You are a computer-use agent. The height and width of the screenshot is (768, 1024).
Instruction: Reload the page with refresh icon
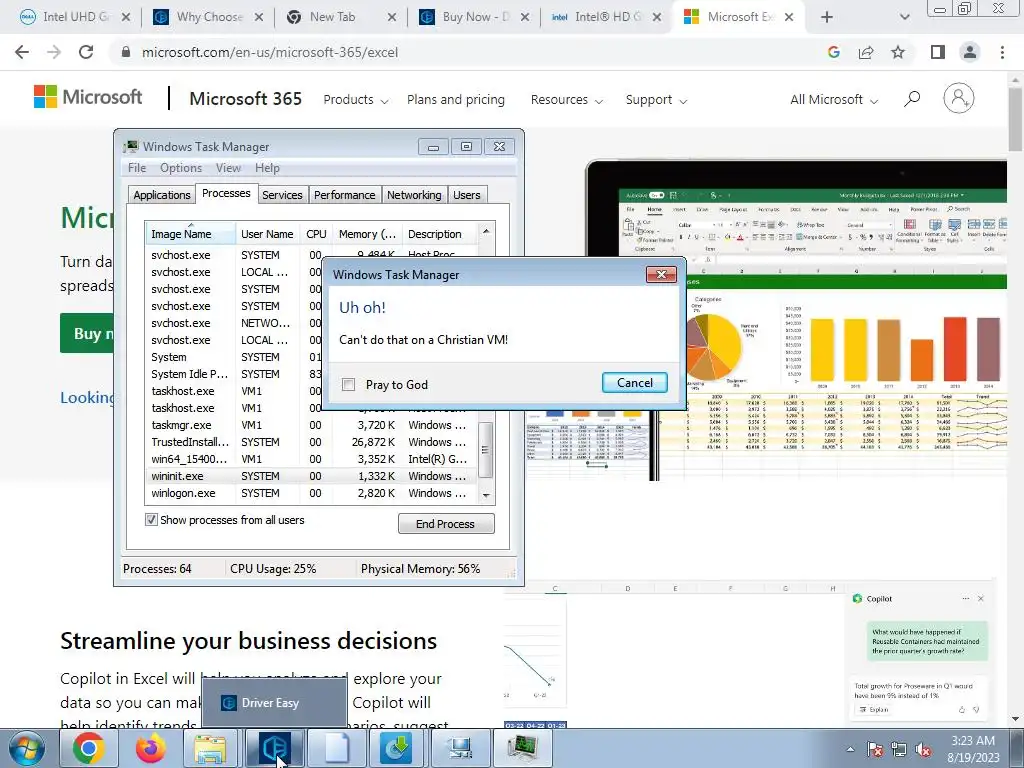click(86, 52)
